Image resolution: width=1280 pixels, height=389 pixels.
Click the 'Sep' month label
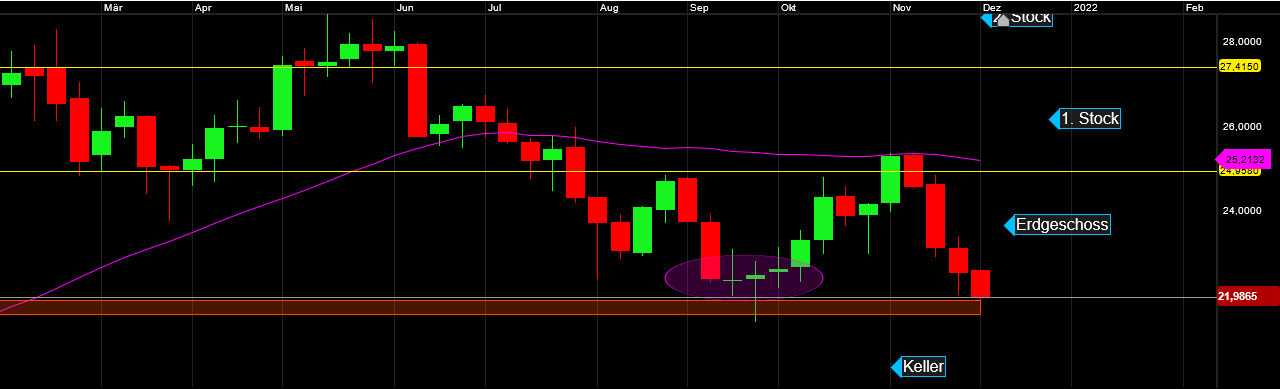tap(699, 7)
